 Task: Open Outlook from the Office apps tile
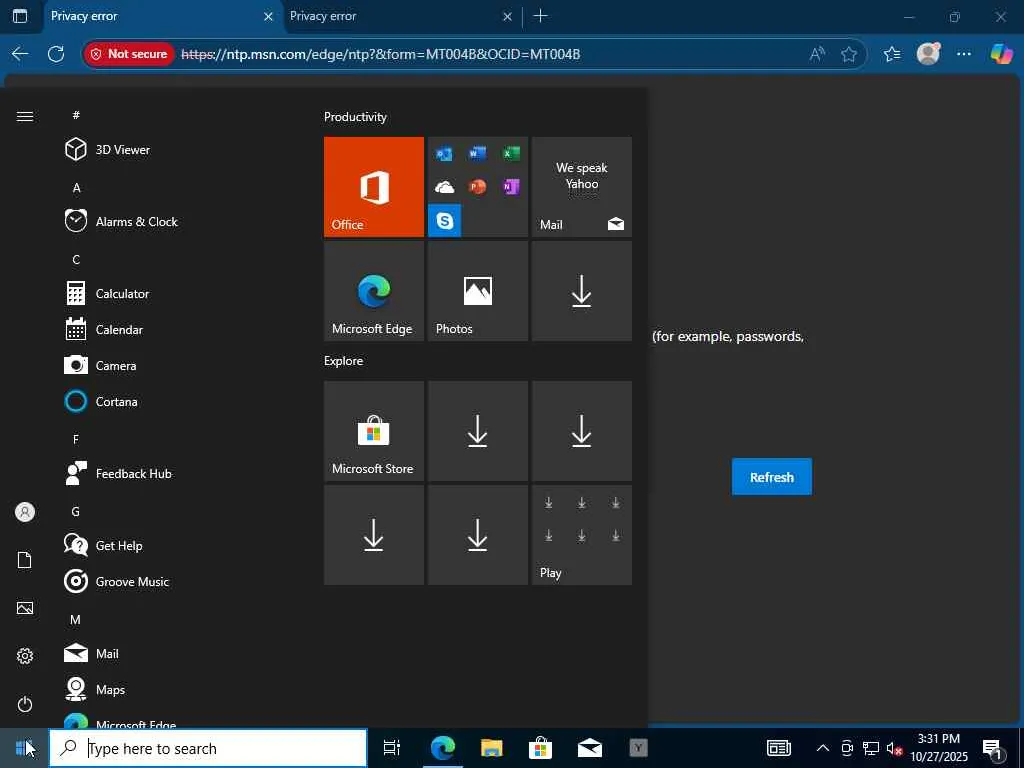click(x=444, y=154)
